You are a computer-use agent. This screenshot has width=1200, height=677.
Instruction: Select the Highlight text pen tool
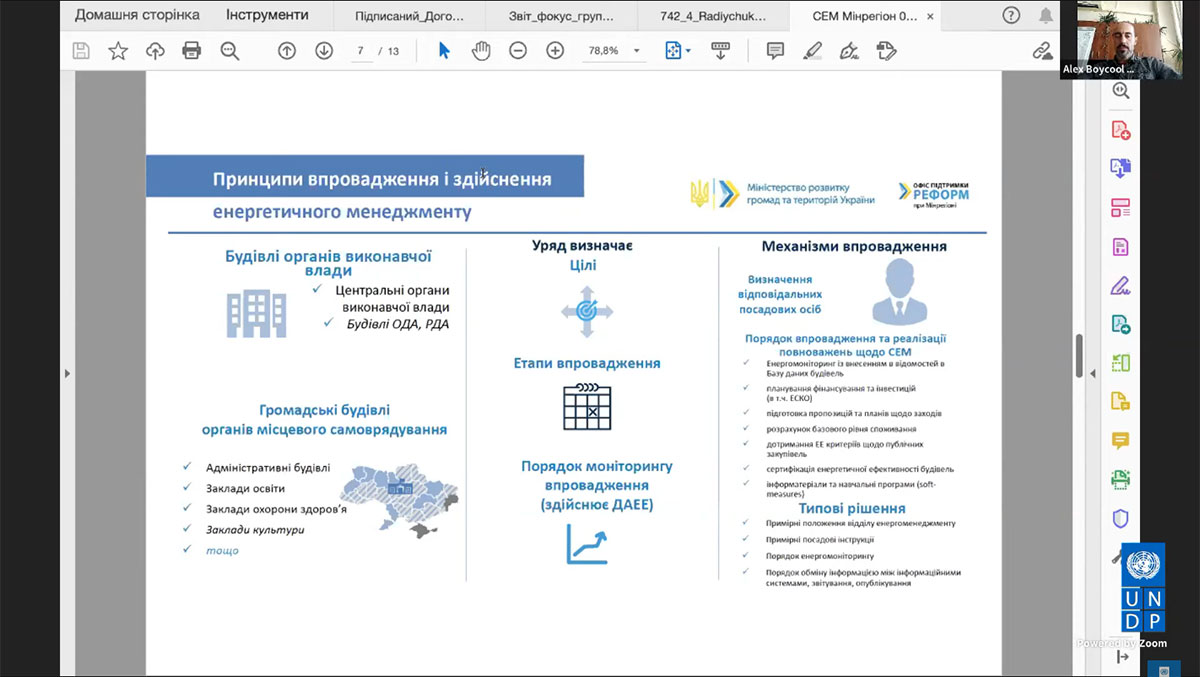[x=812, y=51]
